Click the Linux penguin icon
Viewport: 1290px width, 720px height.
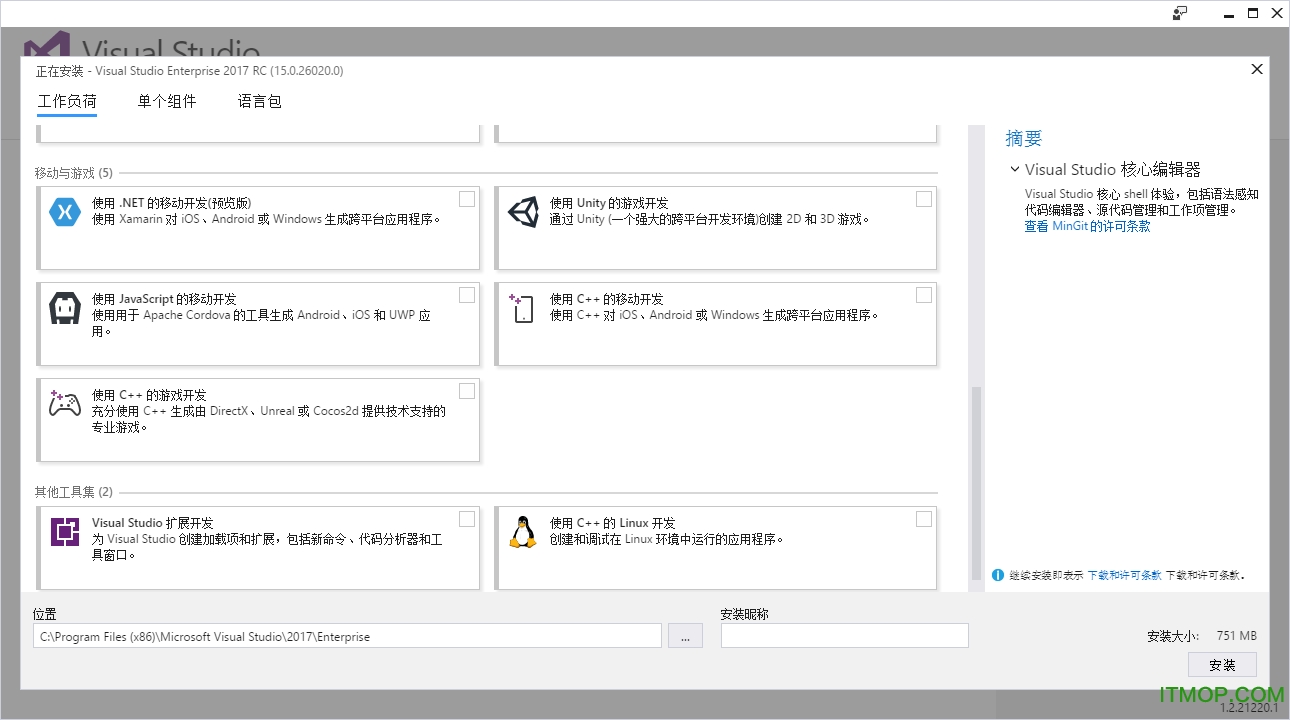[522, 532]
